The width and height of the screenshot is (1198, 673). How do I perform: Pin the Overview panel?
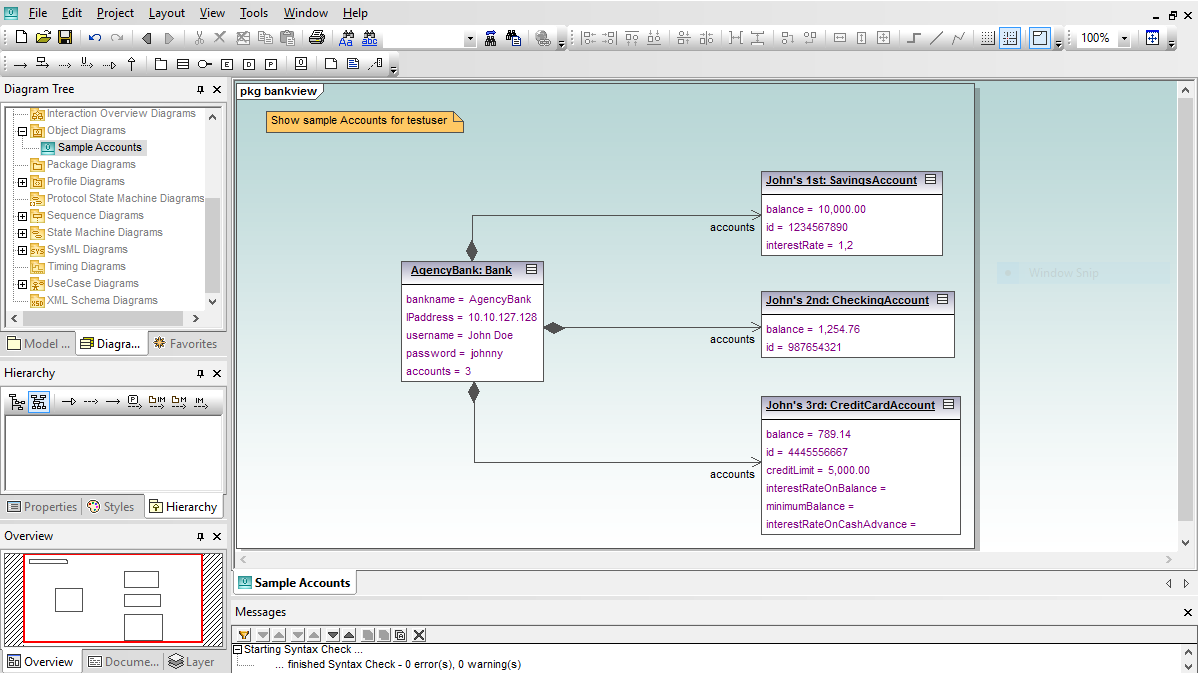(200, 536)
